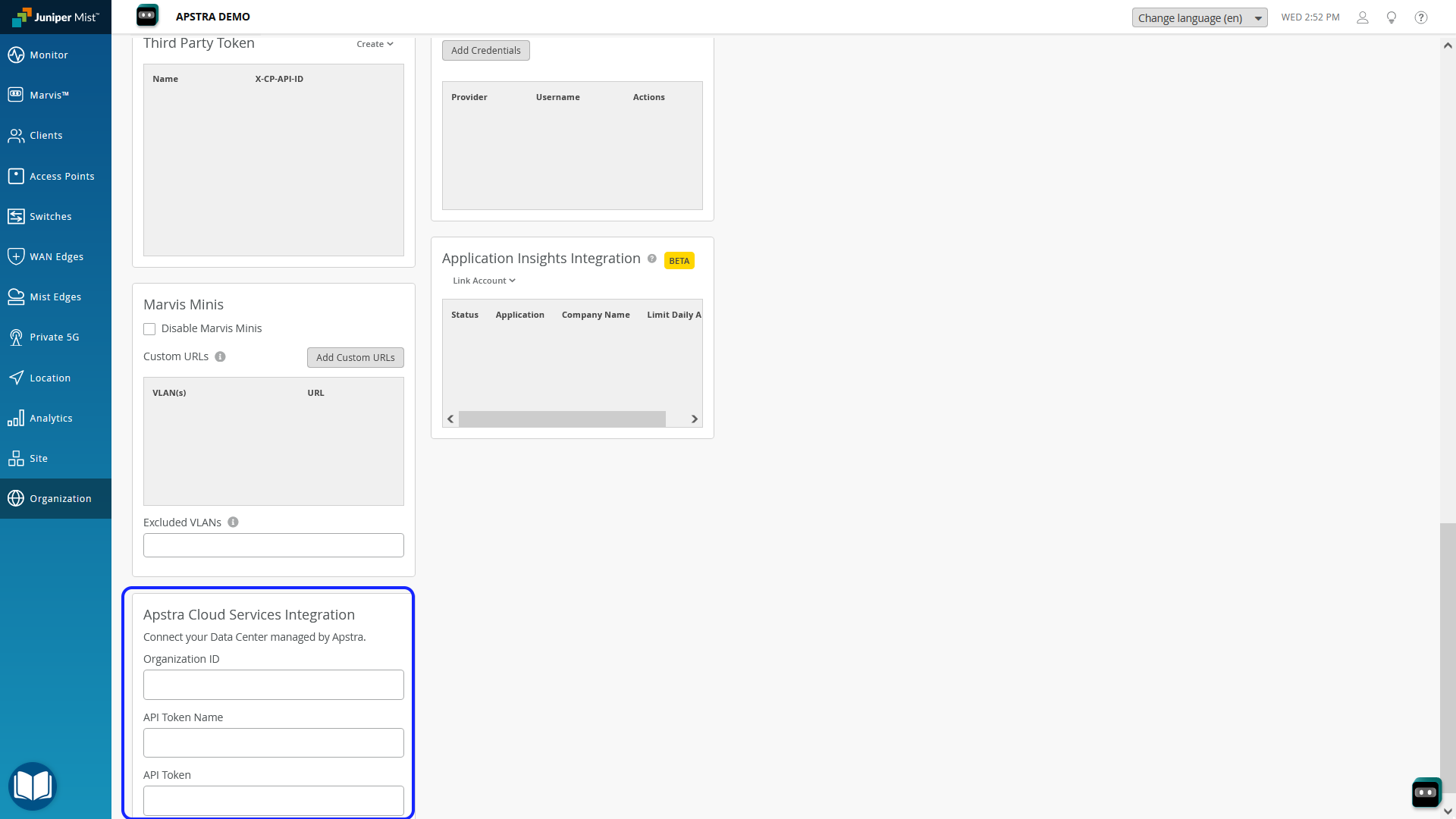Screen dimensions: 1456x819
Task: Open the Marvis chatbot icon at bottom right
Action: pyautogui.click(x=1426, y=792)
